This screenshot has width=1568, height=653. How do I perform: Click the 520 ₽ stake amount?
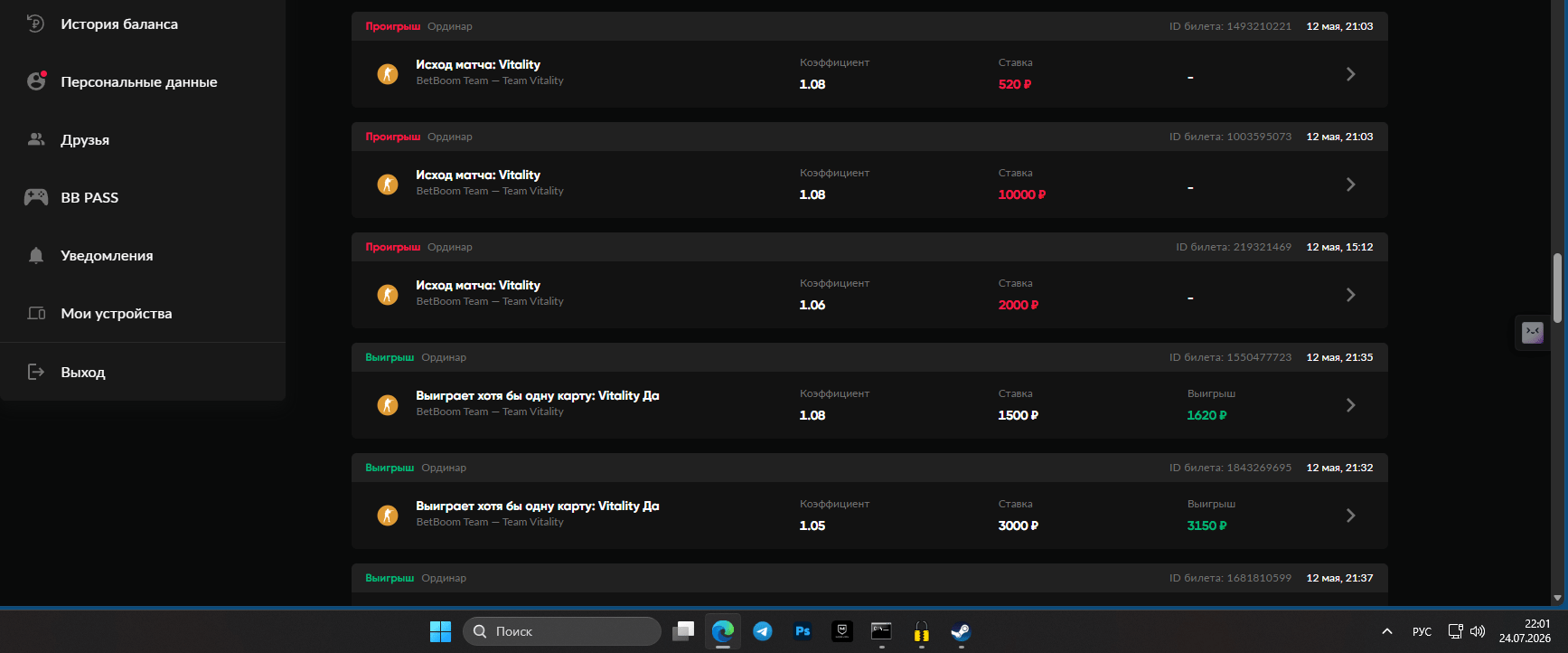pyautogui.click(x=1015, y=84)
